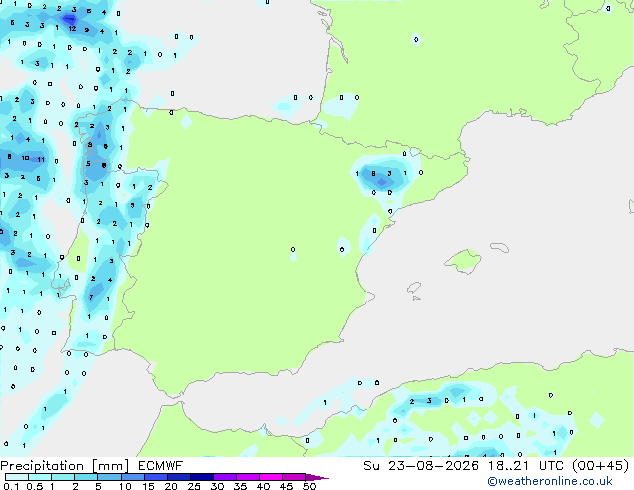Pick the 35–40 mm violet legend swatch

click(x=247, y=477)
